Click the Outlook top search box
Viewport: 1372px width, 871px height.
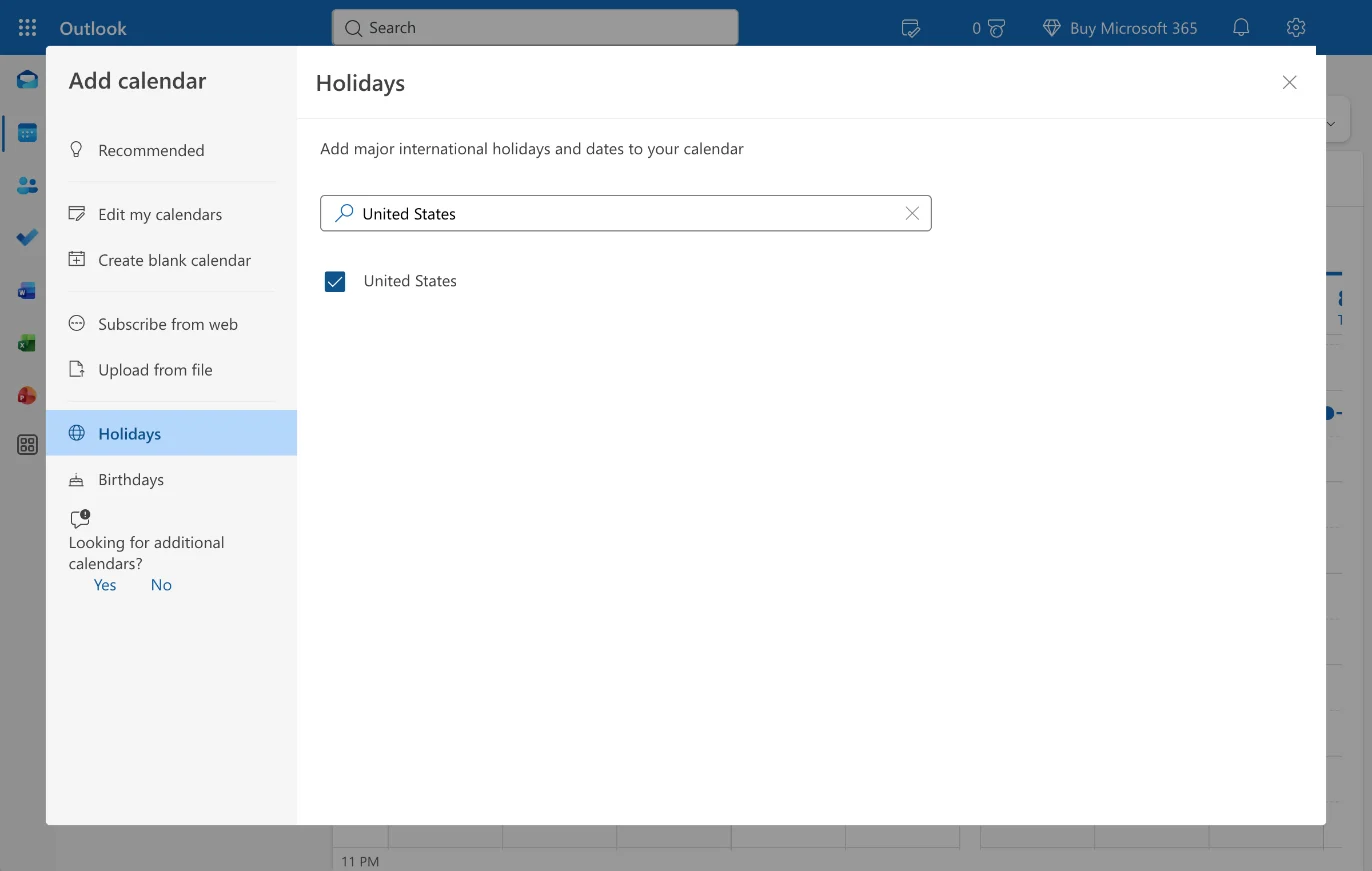click(x=535, y=28)
